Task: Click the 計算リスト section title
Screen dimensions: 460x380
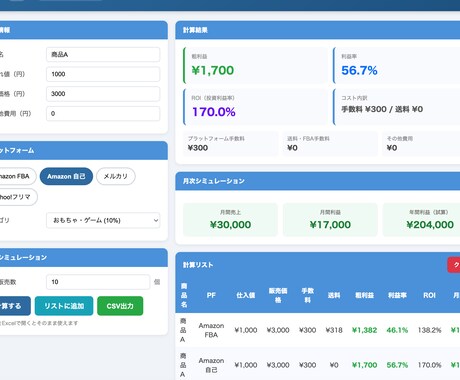Action: [198, 265]
